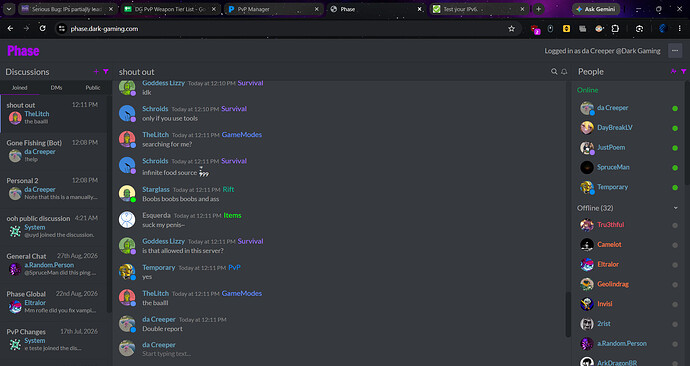The image size is (690, 366).
Task: Switch to the Joined discussions tab
Action: (x=19, y=88)
